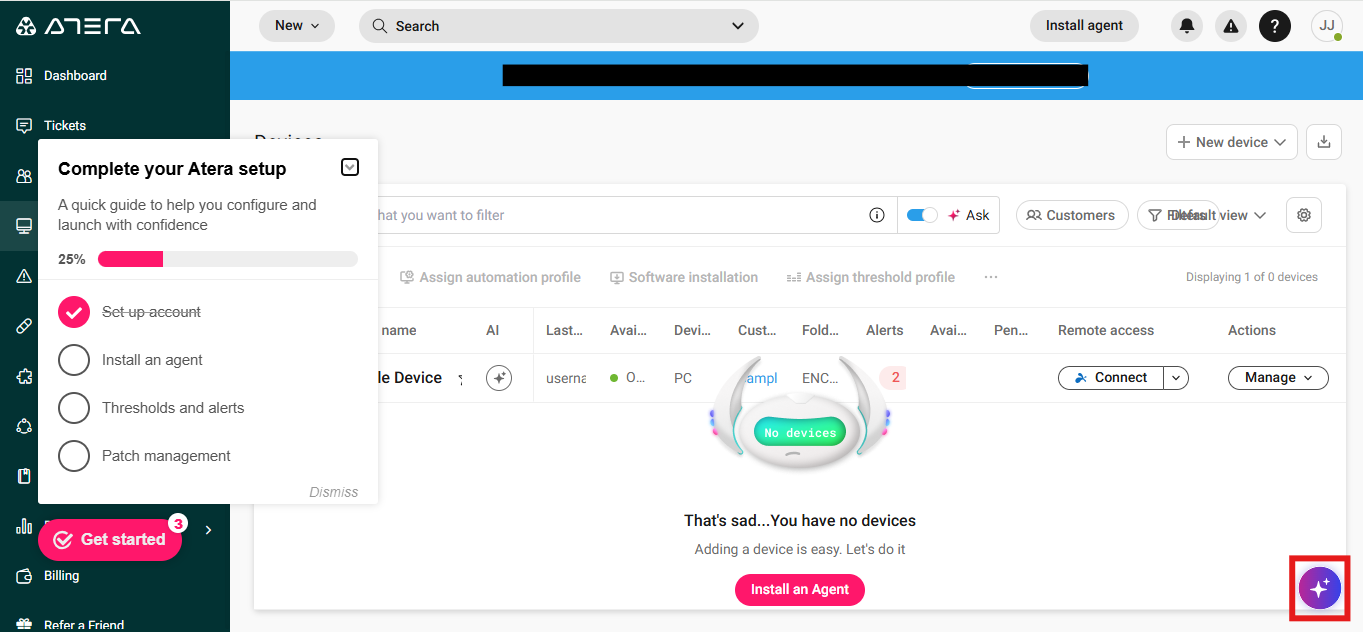
Task: Click the pink Install an Agent button
Action: click(800, 590)
